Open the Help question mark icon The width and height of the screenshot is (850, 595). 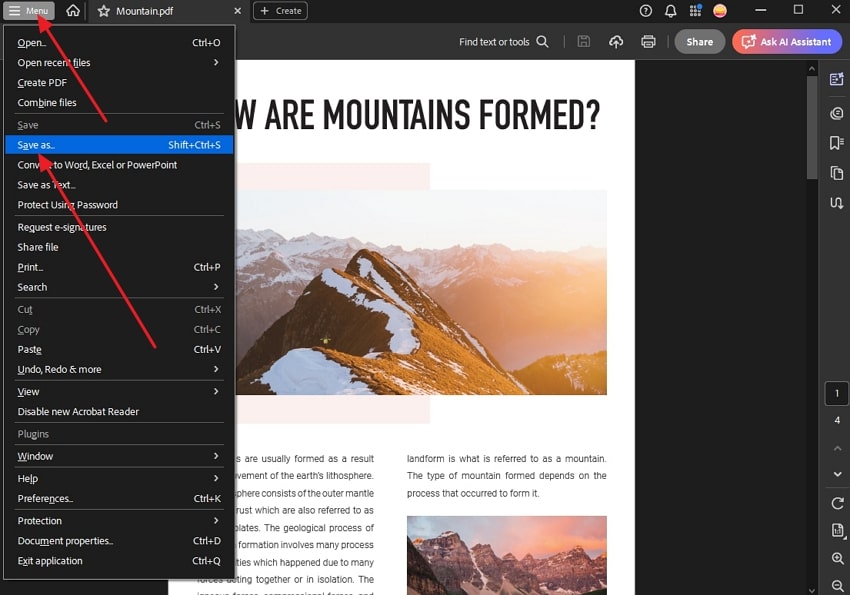pyautogui.click(x=645, y=11)
